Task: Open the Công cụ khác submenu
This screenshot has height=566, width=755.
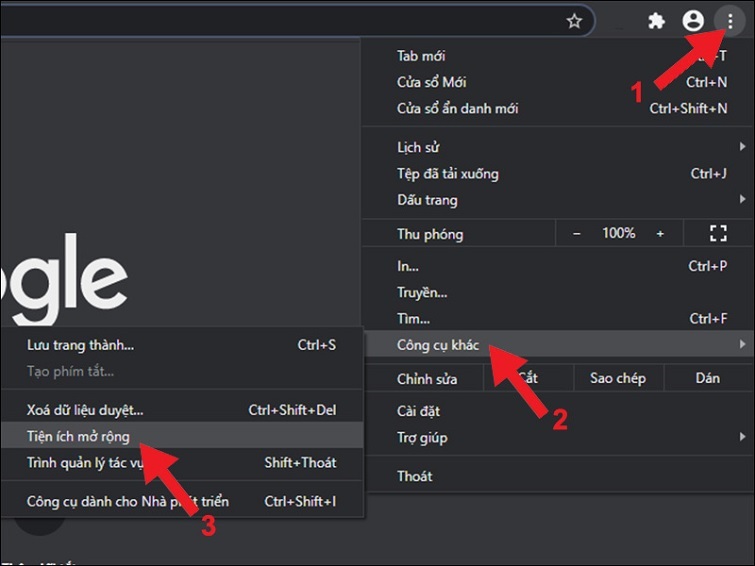Action: pyautogui.click(x=438, y=345)
